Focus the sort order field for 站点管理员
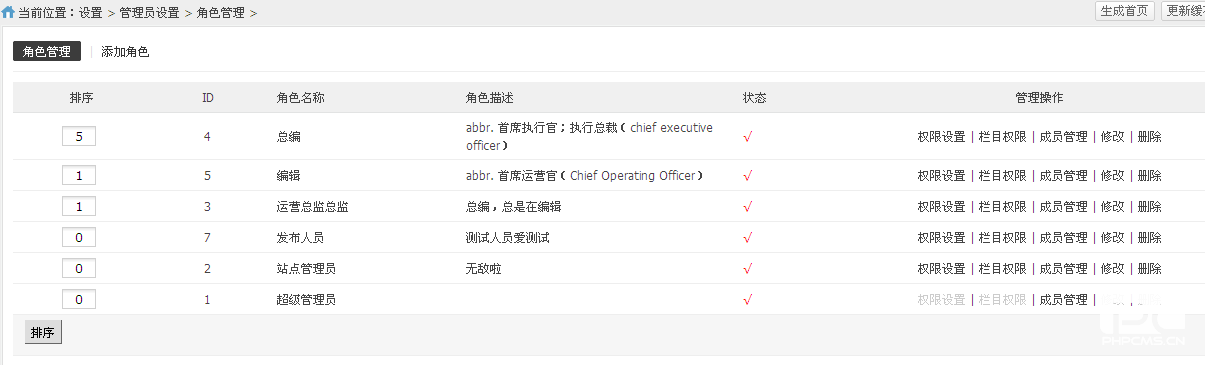The height and width of the screenshot is (365, 1205). click(79, 269)
